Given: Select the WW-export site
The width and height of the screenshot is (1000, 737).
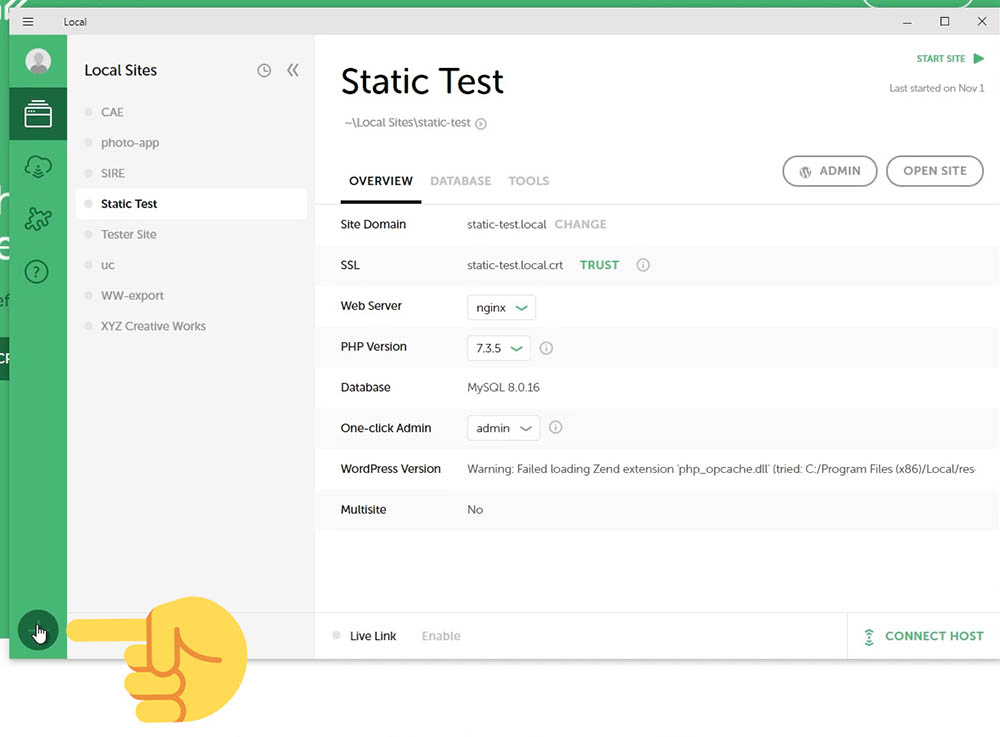Looking at the screenshot, I should [x=191, y=296].
